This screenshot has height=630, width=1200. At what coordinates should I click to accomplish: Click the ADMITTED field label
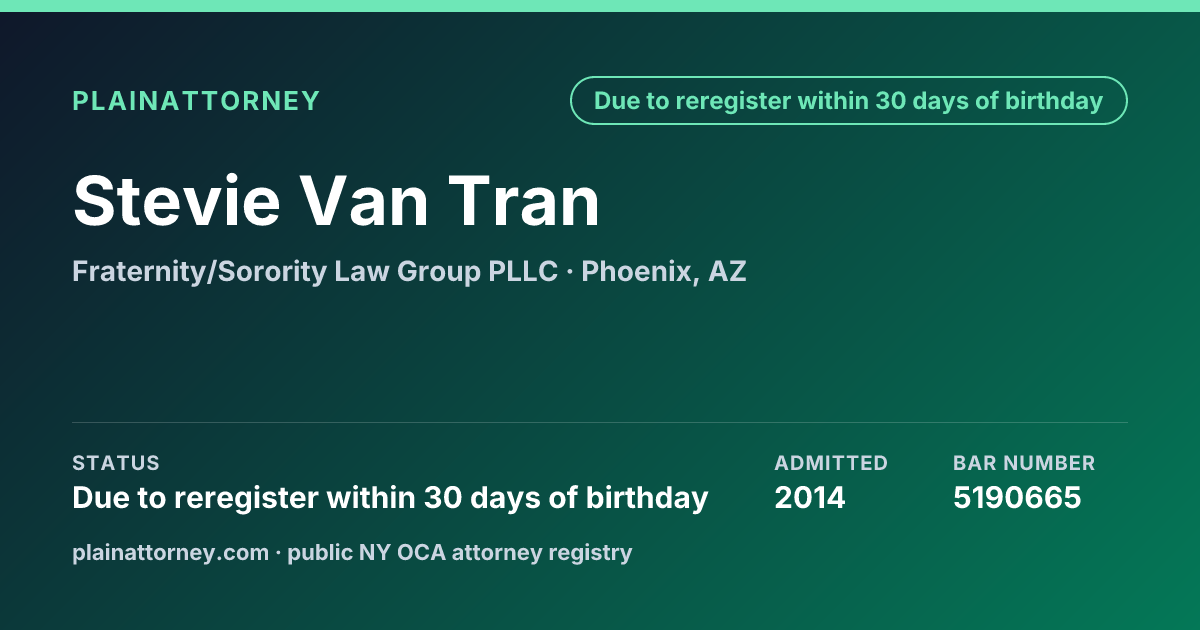click(831, 463)
